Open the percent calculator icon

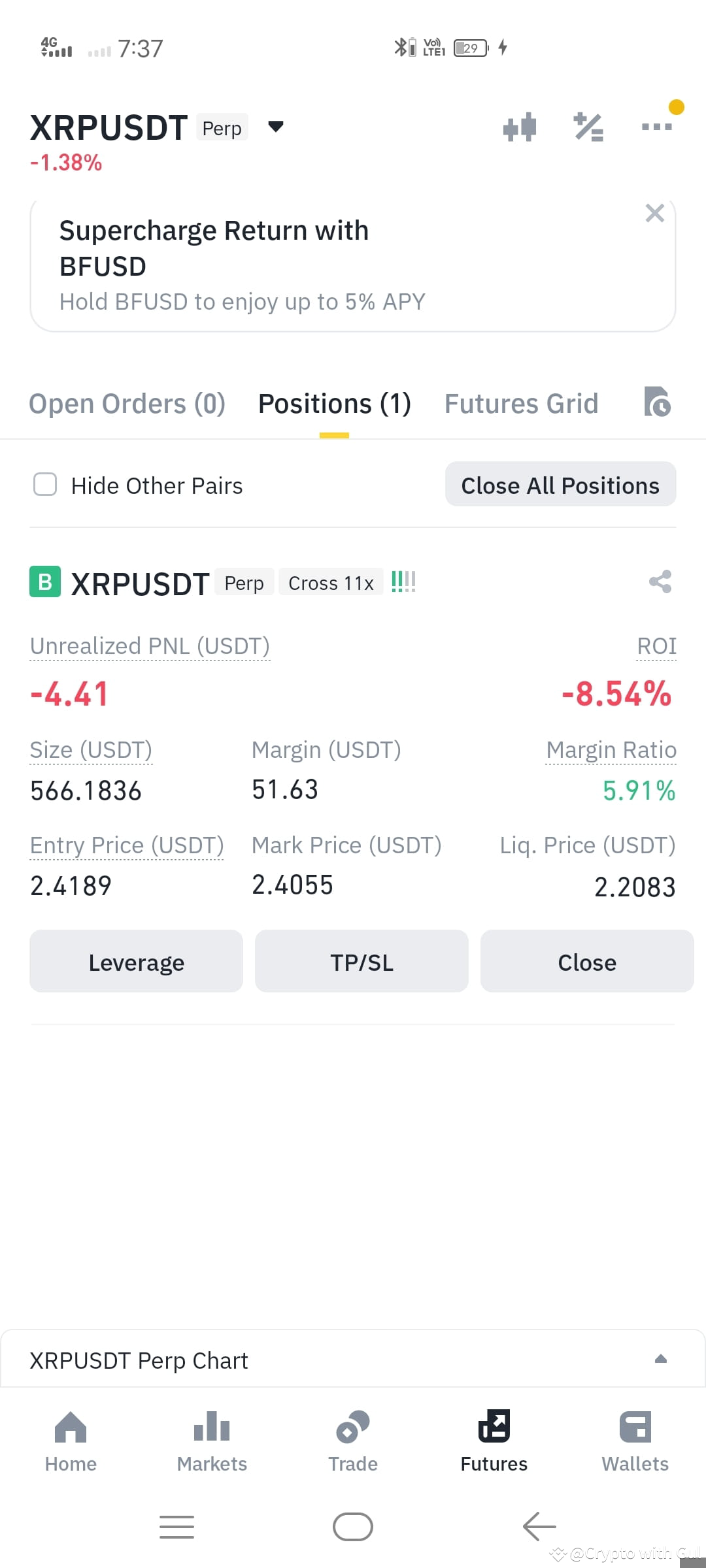coord(588,127)
